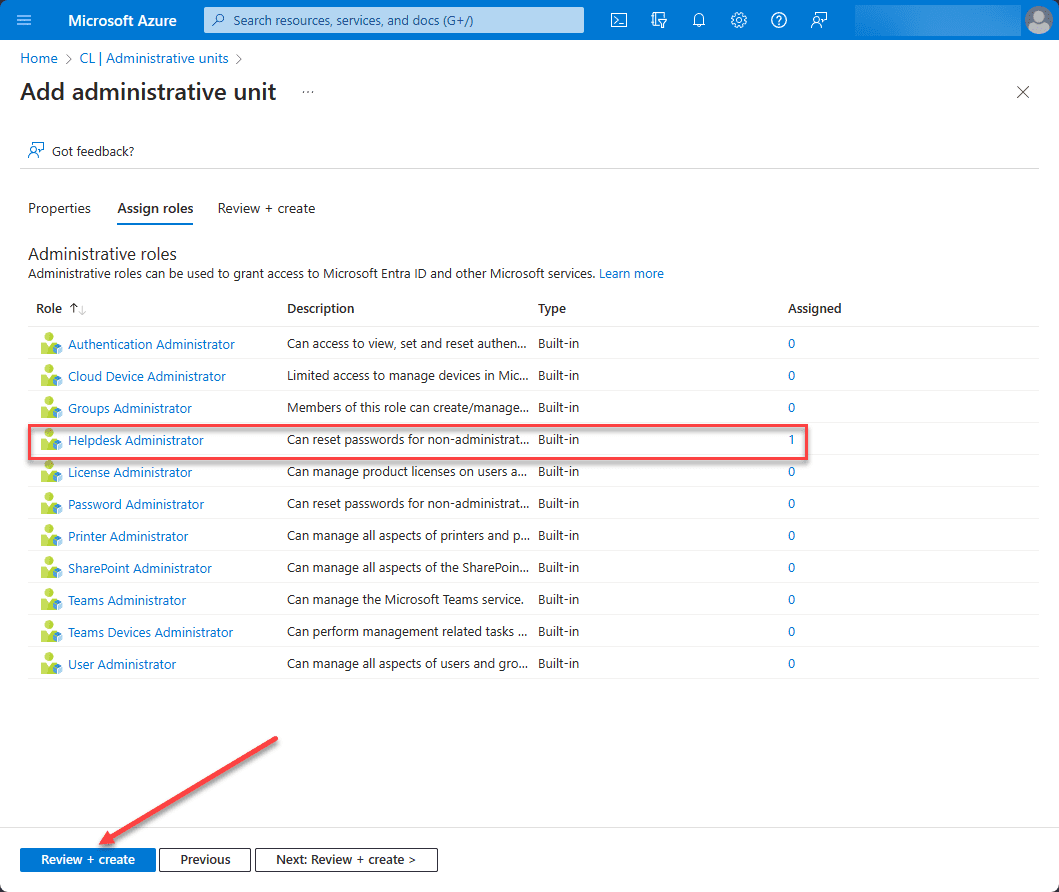The image size is (1059, 892).
Task: Click Password Administrator assigned count 0
Action: pyautogui.click(x=792, y=504)
